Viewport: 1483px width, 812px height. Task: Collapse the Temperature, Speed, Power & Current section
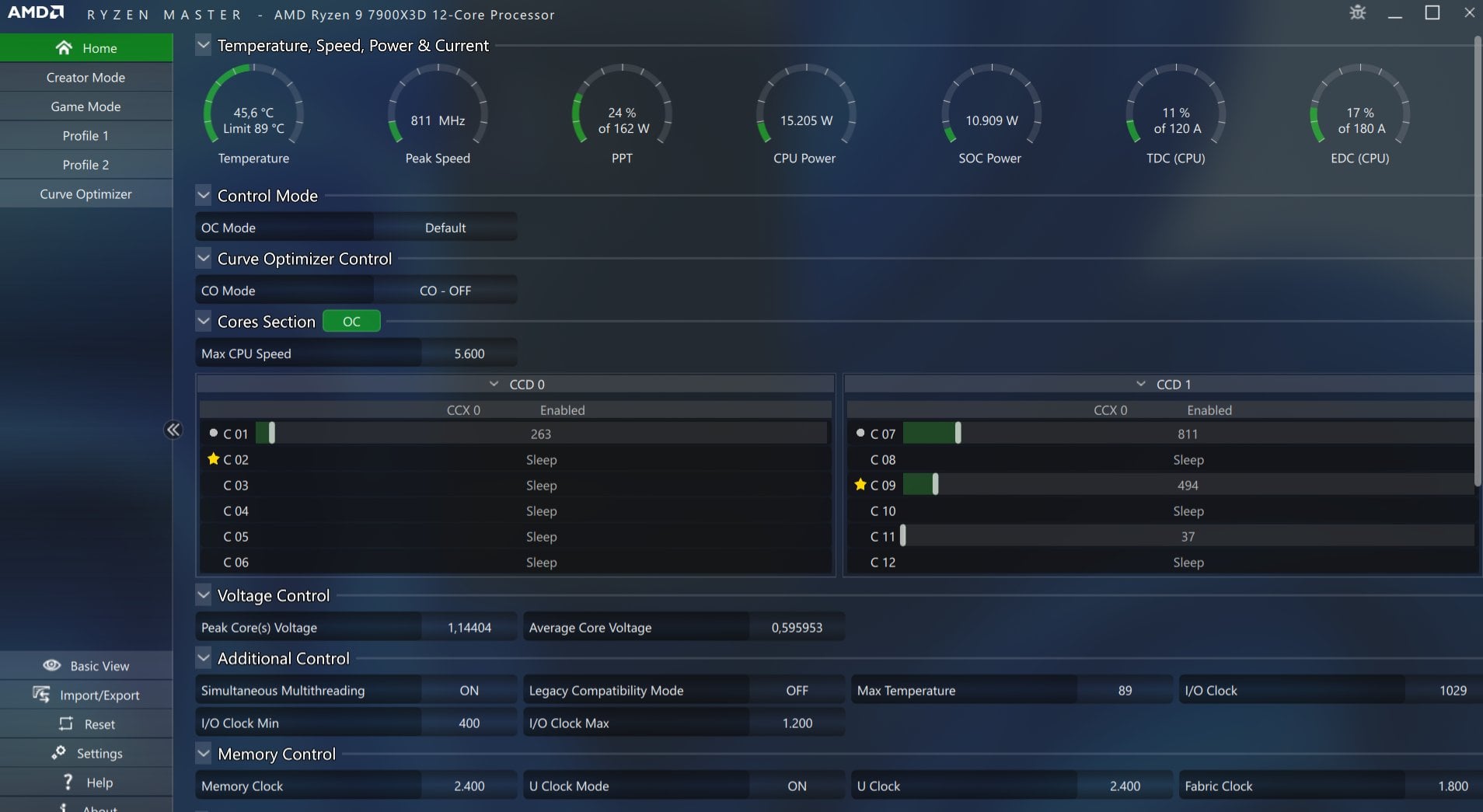(x=204, y=45)
